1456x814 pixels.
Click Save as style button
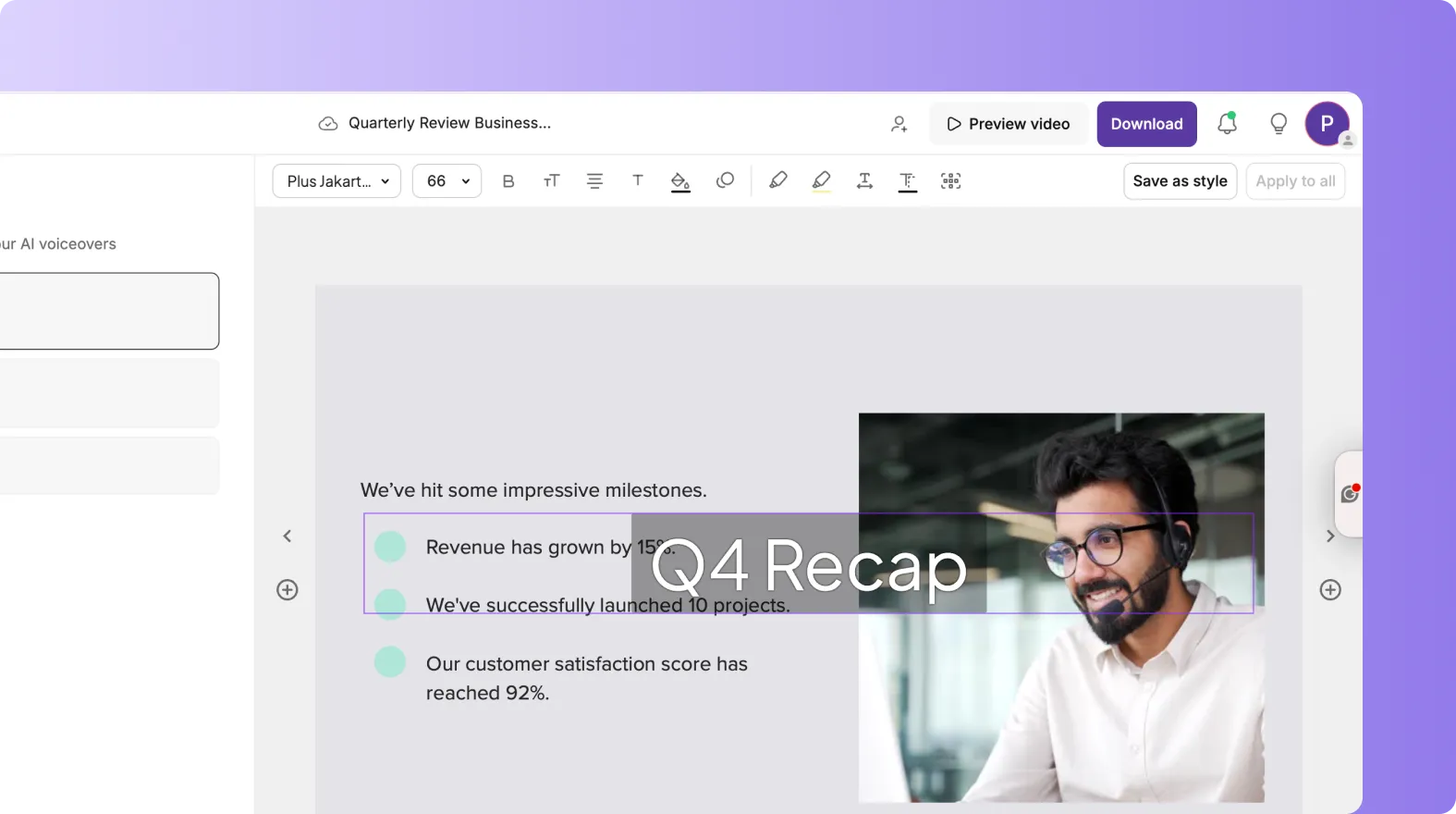coord(1180,181)
